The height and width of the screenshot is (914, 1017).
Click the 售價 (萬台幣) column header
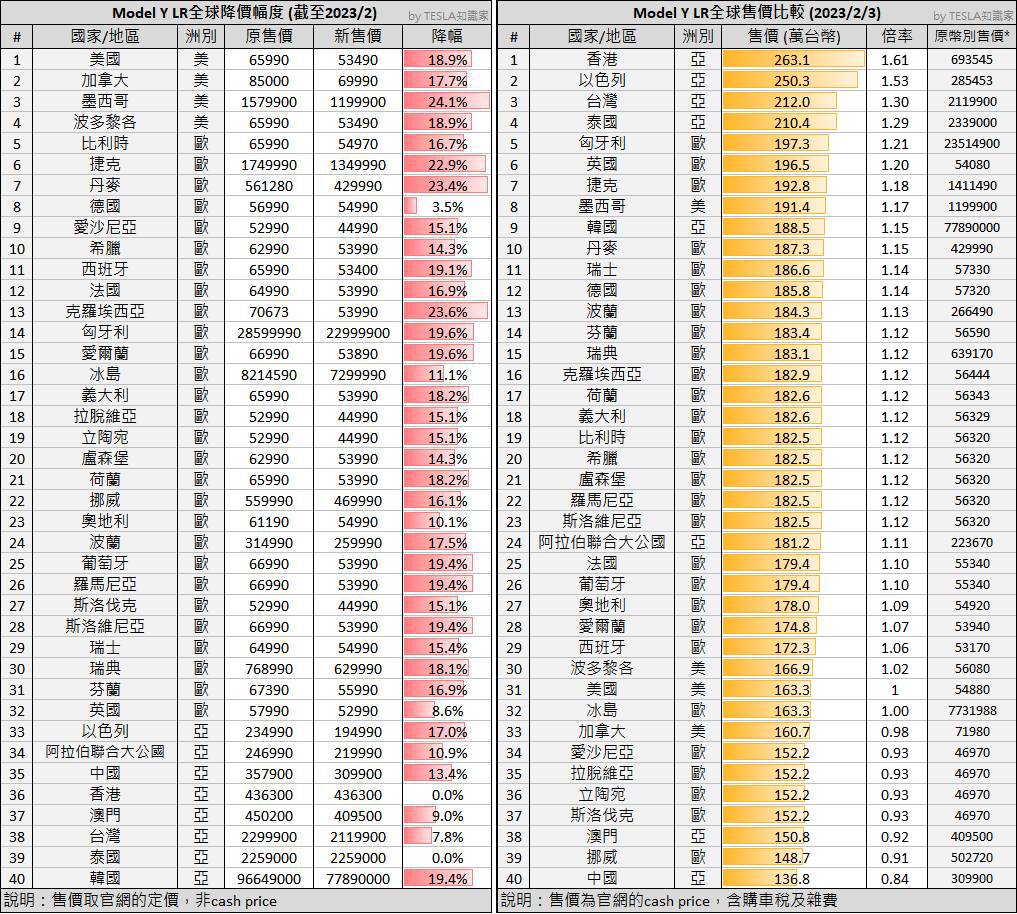point(793,36)
